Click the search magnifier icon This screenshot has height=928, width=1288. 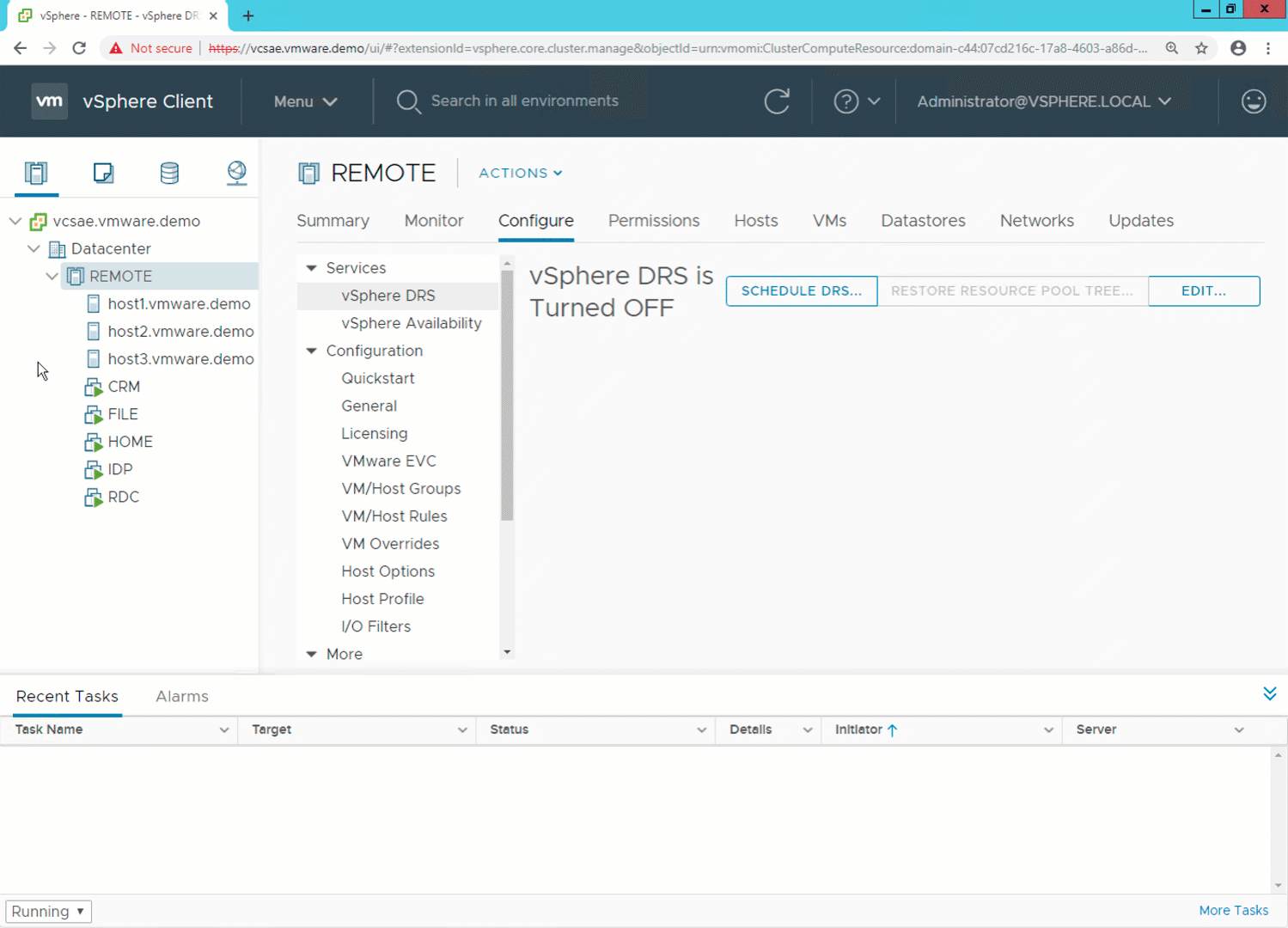point(408,101)
